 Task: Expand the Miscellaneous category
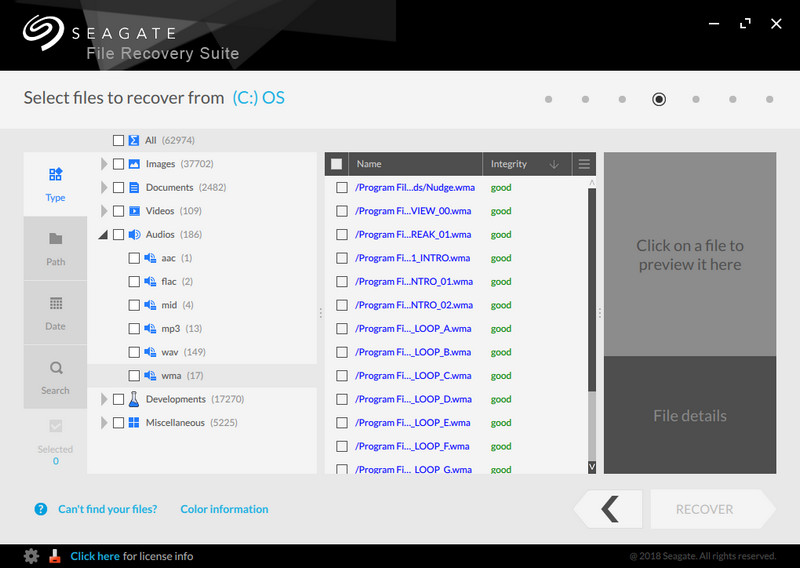[x=104, y=422]
